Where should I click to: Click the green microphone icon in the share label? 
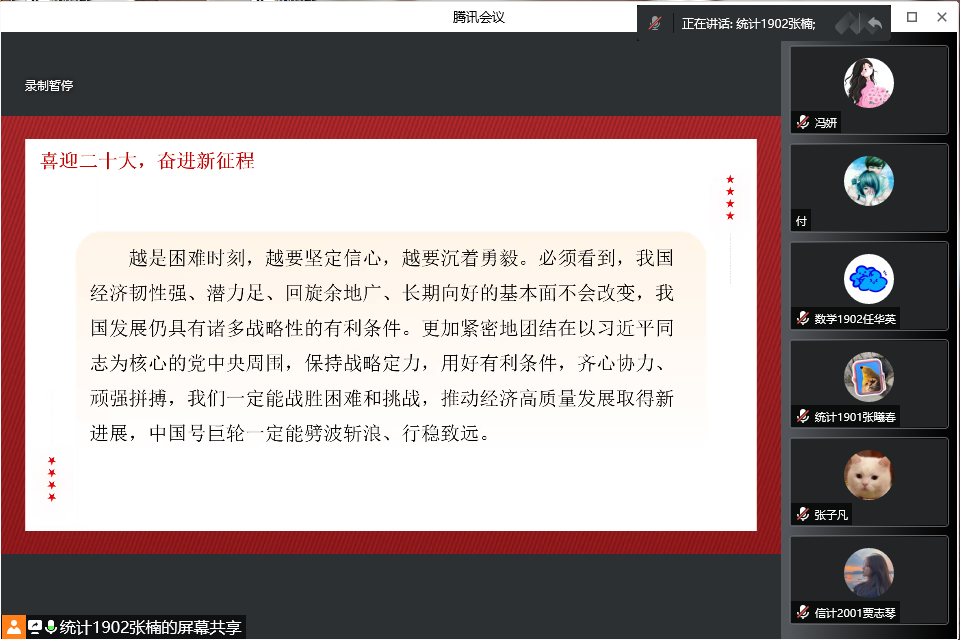51,627
